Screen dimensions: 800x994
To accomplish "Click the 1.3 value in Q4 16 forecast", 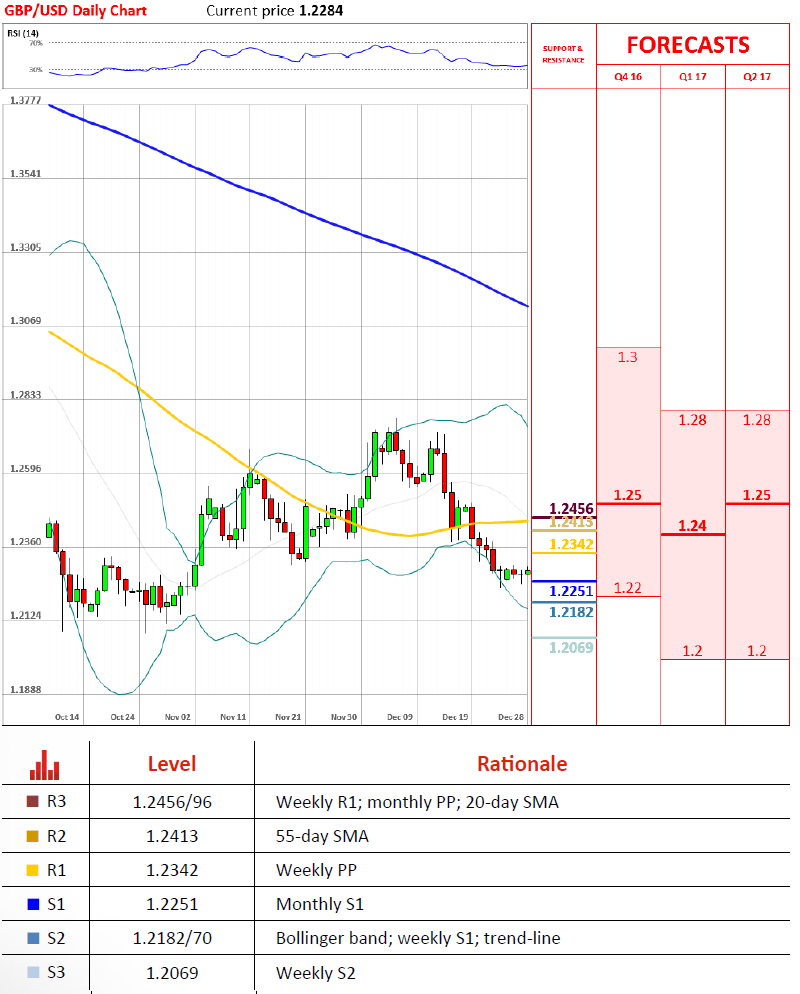I will click(628, 358).
